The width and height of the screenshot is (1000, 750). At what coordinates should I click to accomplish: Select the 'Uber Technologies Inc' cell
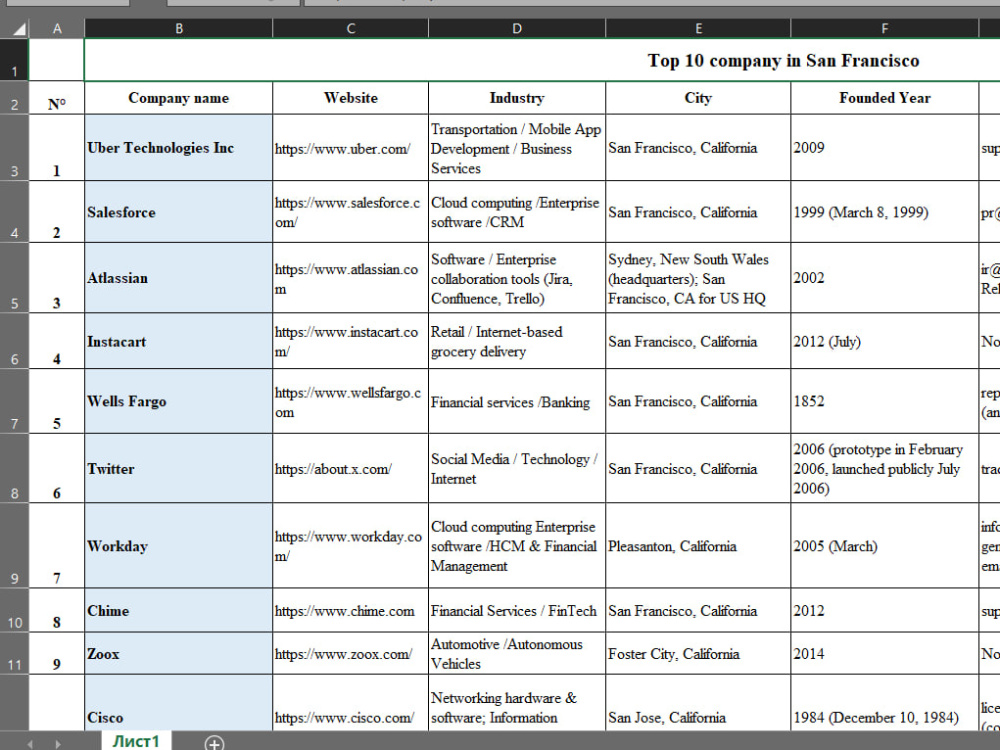179,147
